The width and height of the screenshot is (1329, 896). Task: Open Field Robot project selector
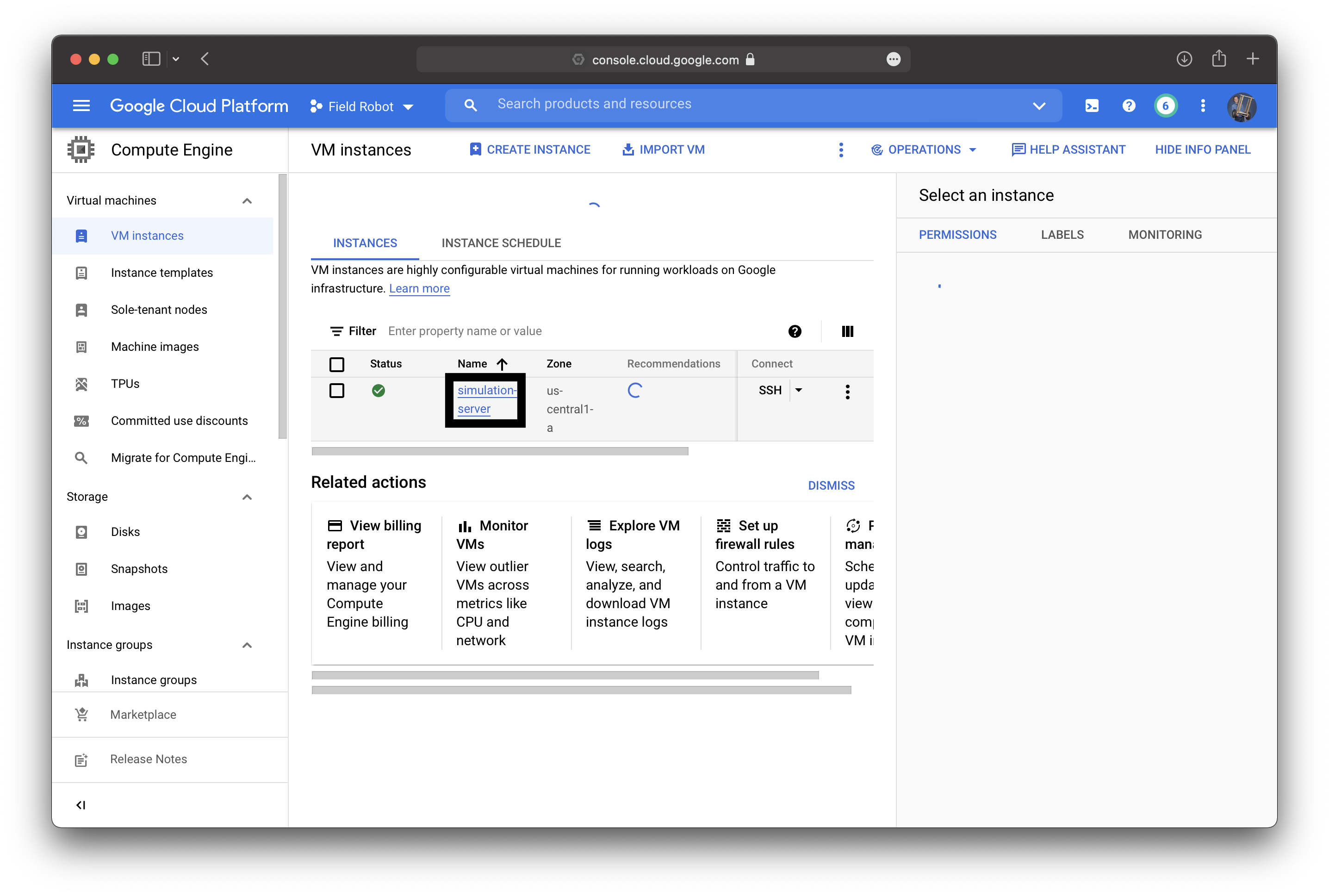(x=361, y=106)
